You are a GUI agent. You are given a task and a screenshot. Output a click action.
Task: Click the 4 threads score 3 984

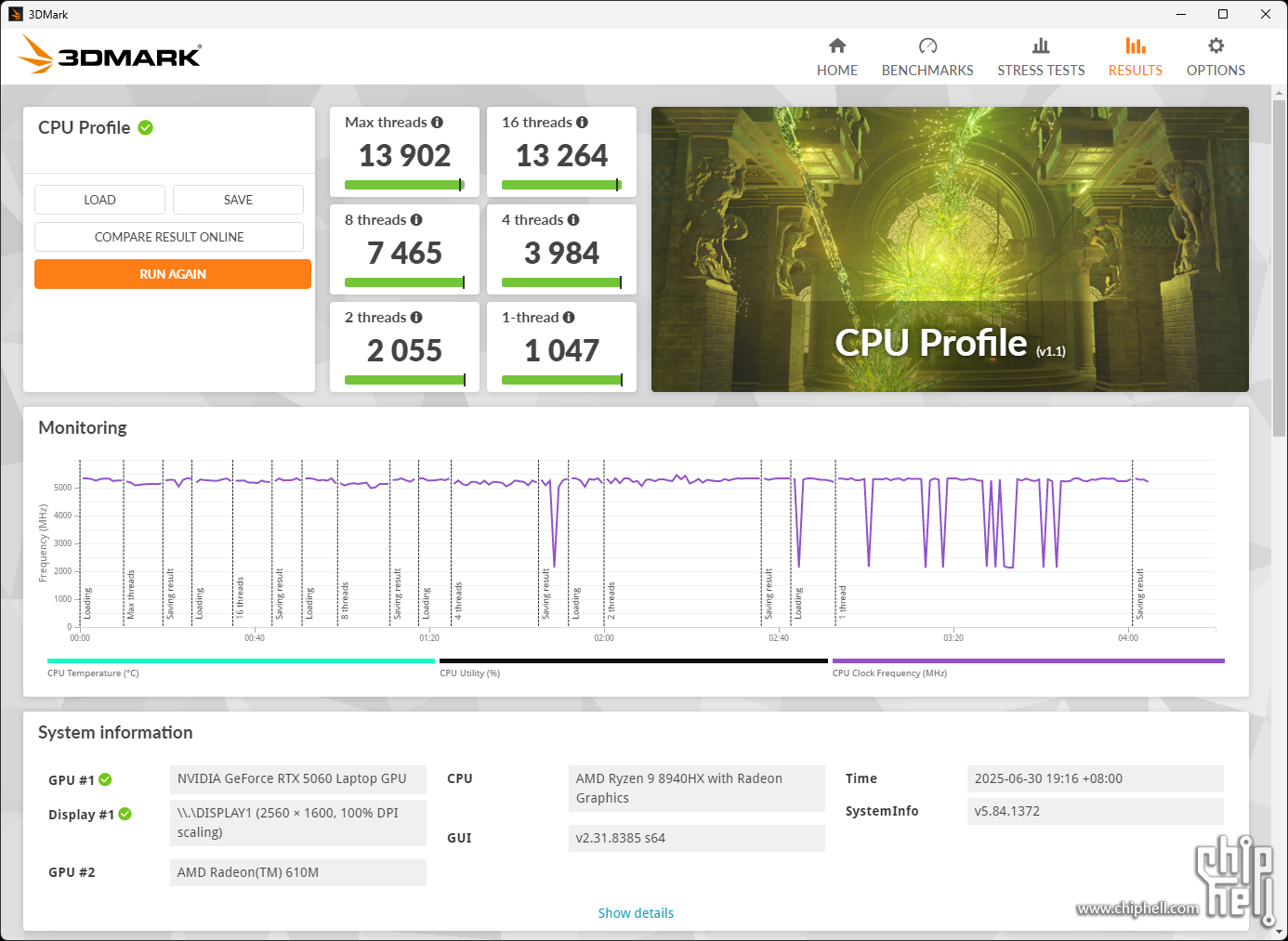561,253
